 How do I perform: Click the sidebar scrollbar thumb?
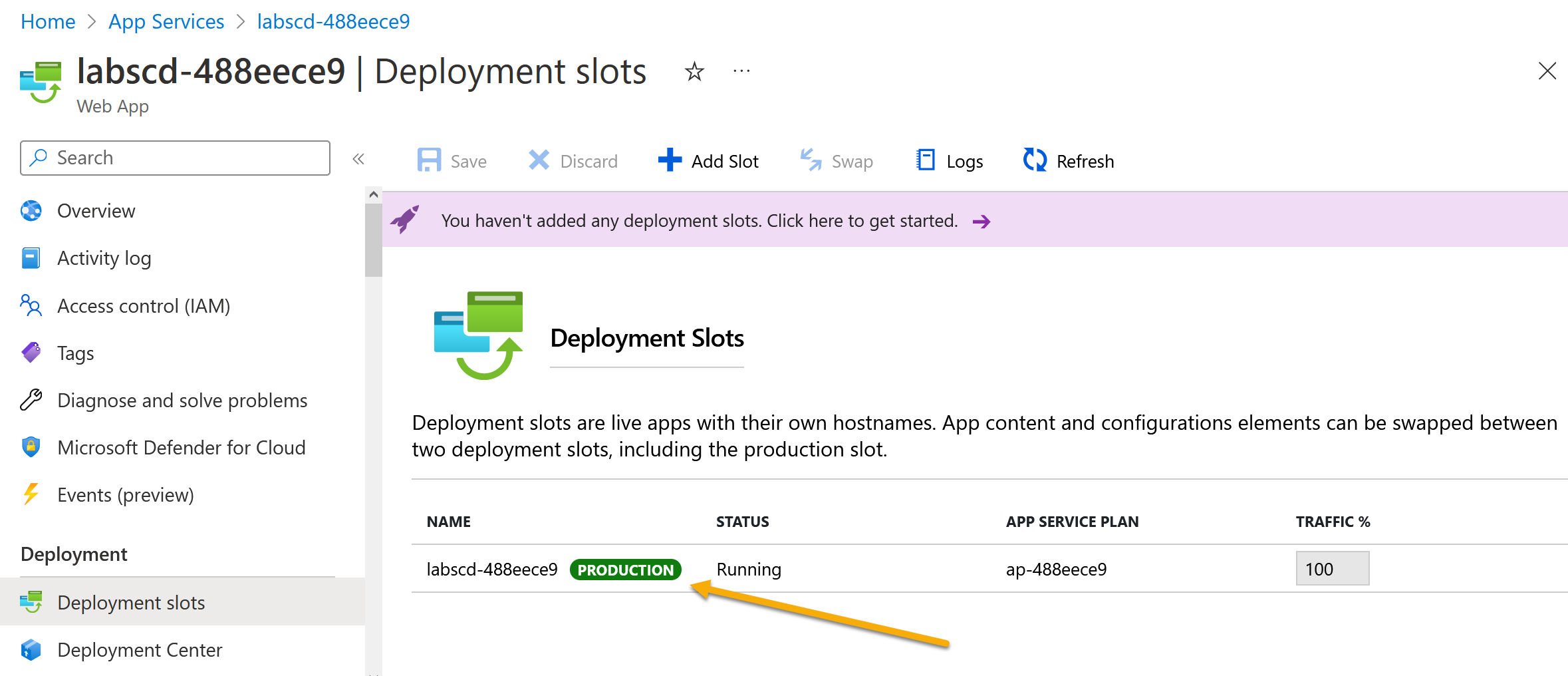pos(374,240)
